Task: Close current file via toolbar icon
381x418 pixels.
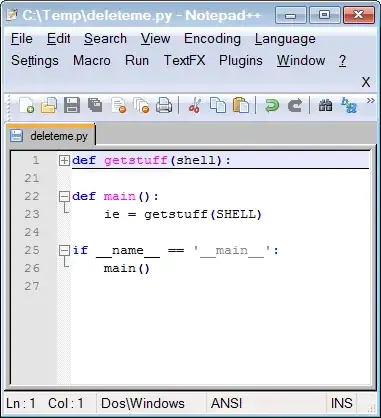Action: point(118,106)
